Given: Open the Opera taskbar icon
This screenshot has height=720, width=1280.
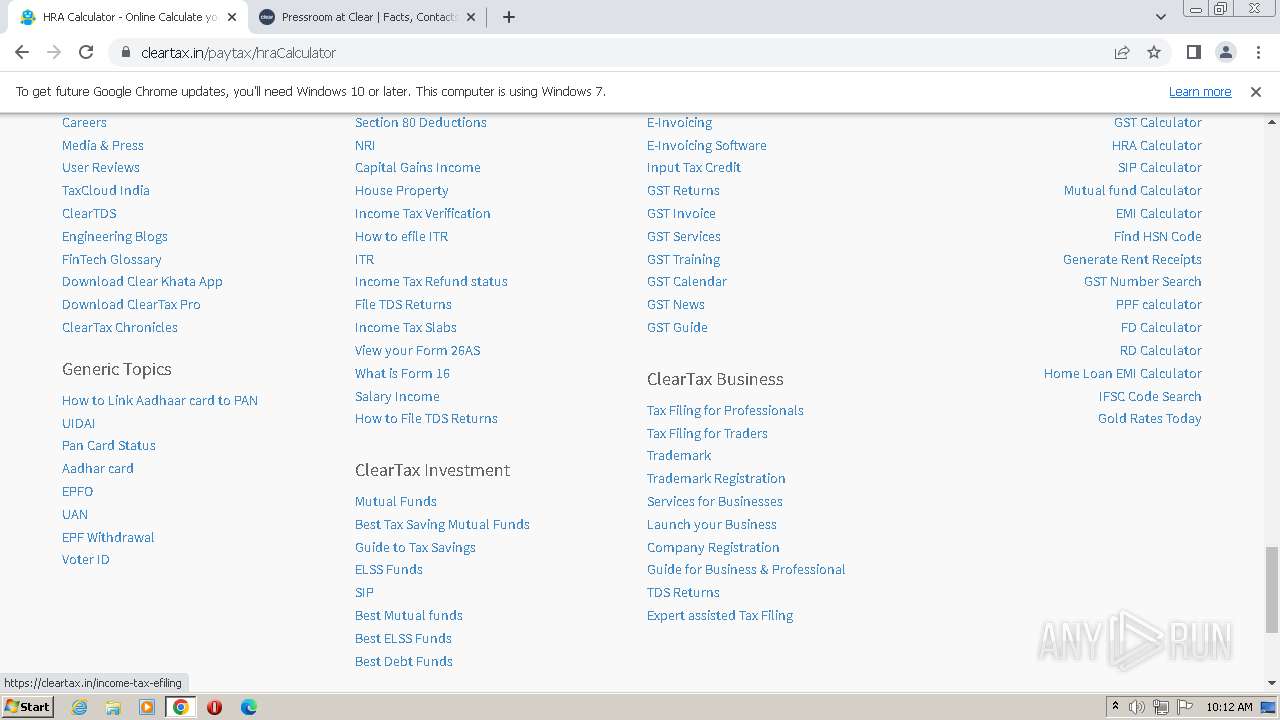Looking at the screenshot, I should tap(214, 707).
